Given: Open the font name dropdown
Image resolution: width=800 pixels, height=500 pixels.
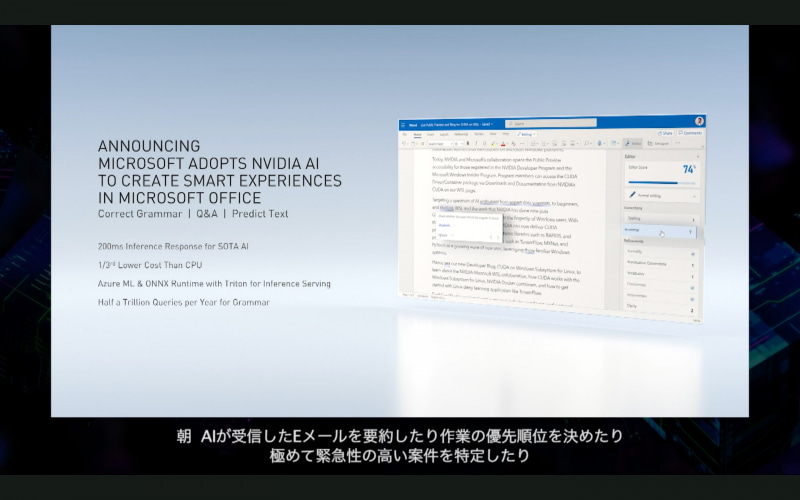Looking at the screenshot, I should point(440,144).
